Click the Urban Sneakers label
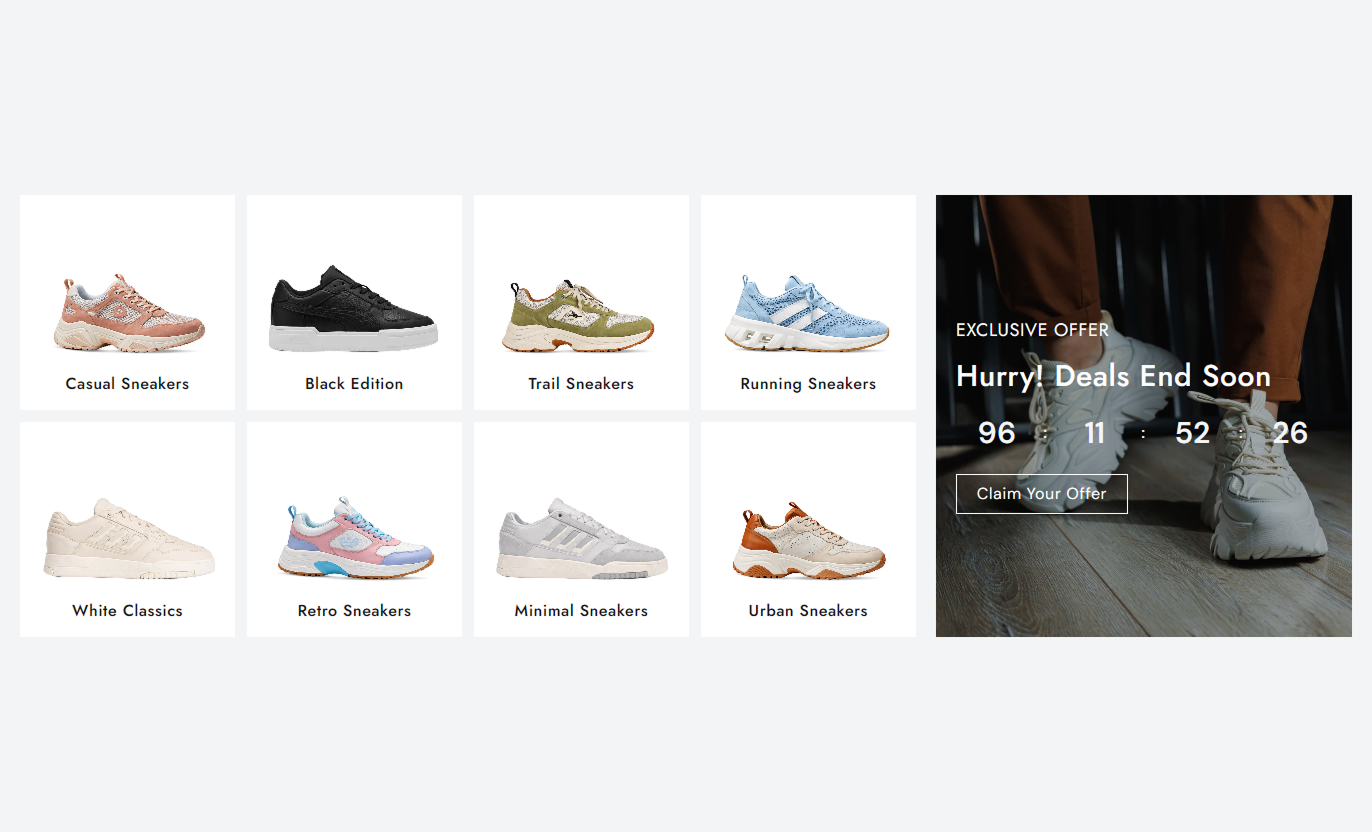The image size is (1372, 832). tap(808, 611)
